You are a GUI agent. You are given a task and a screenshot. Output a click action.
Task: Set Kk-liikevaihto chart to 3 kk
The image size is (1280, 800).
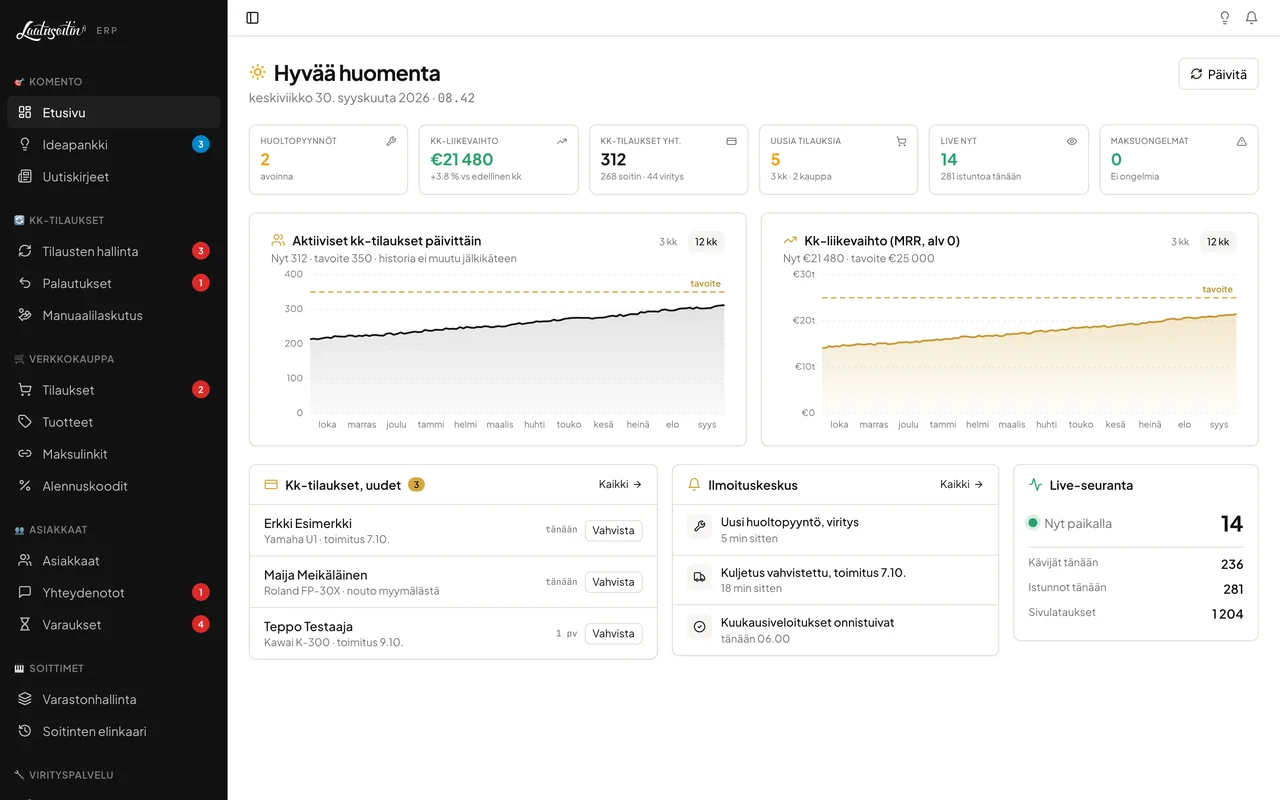click(1180, 242)
